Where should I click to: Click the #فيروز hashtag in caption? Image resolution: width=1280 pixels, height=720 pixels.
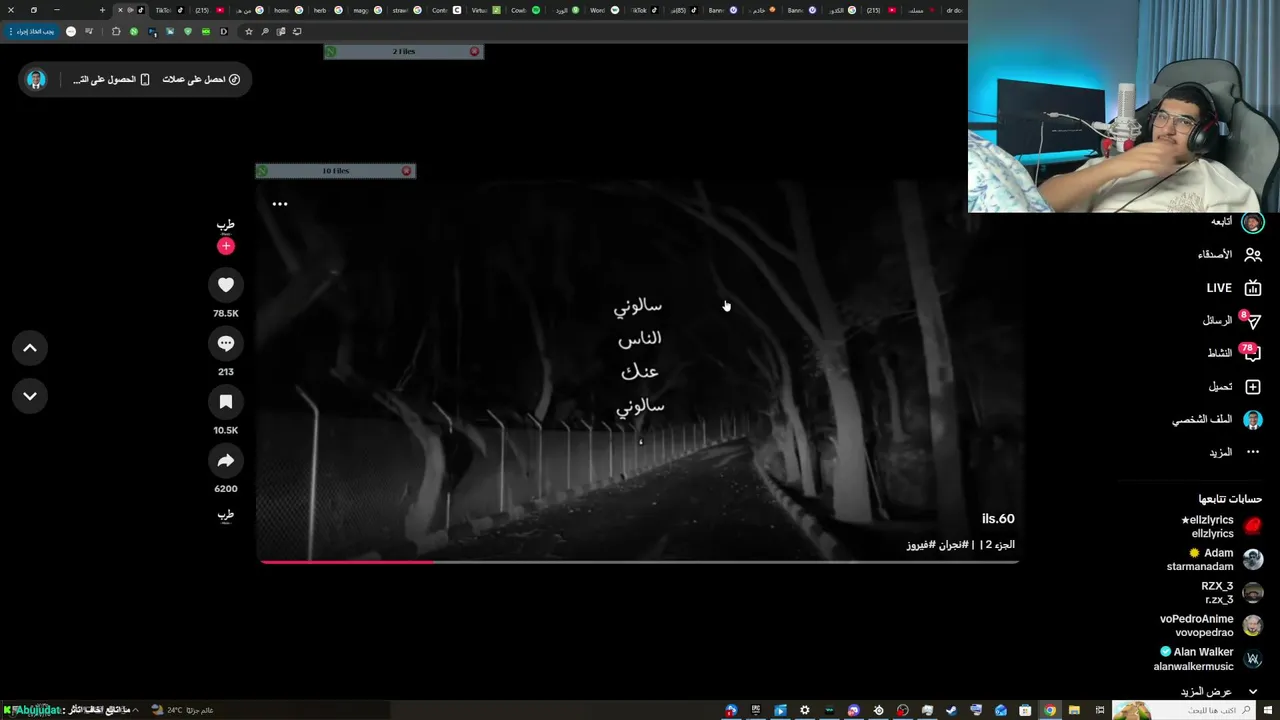(x=921, y=545)
